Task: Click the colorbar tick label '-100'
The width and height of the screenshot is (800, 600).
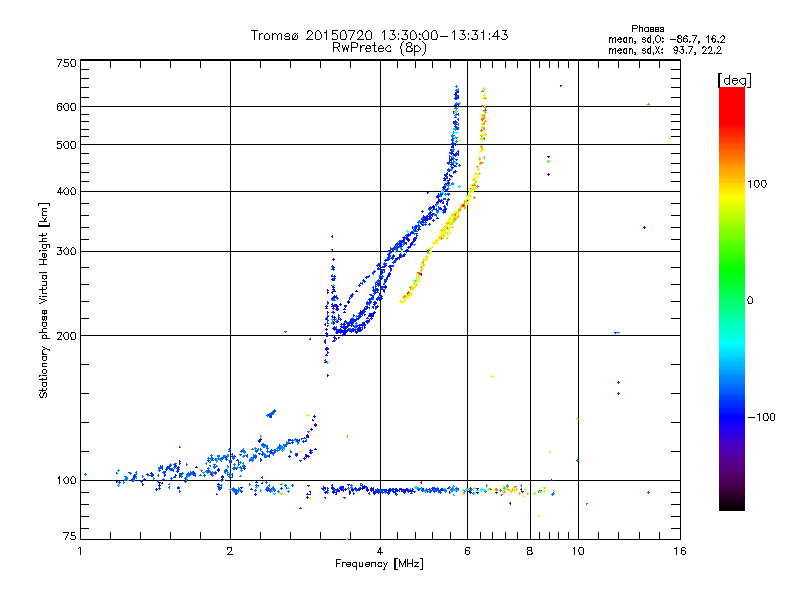Action: pyautogui.click(x=761, y=417)
